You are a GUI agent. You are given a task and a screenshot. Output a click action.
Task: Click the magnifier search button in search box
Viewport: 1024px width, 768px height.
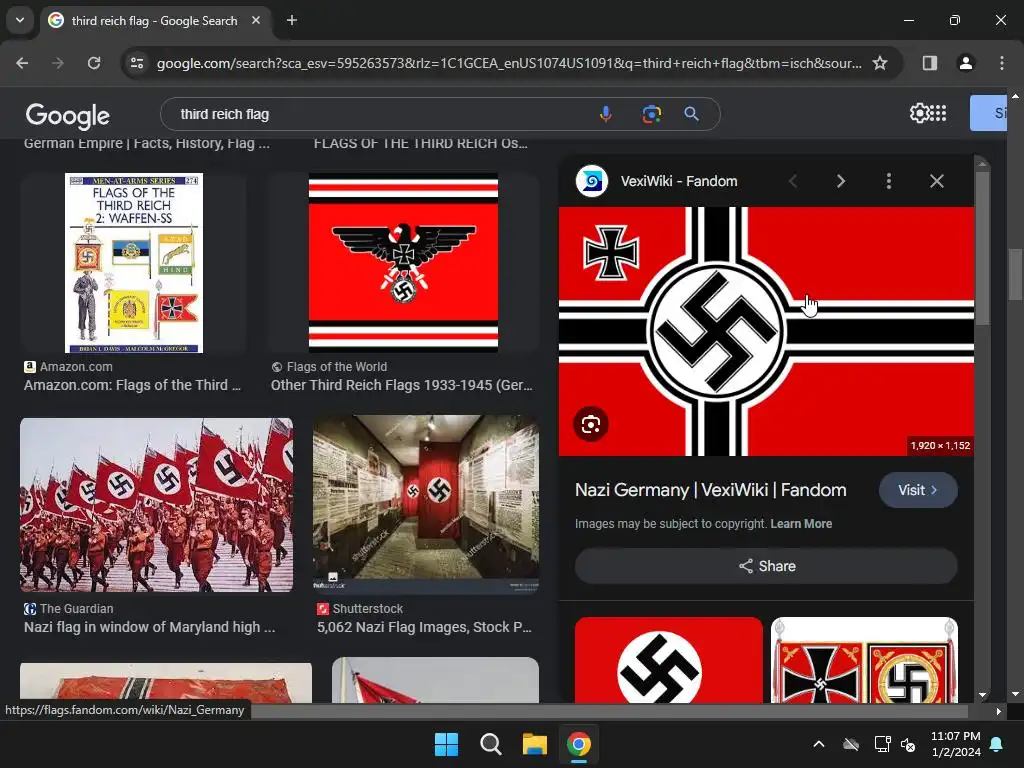click(x=692, y=114)
